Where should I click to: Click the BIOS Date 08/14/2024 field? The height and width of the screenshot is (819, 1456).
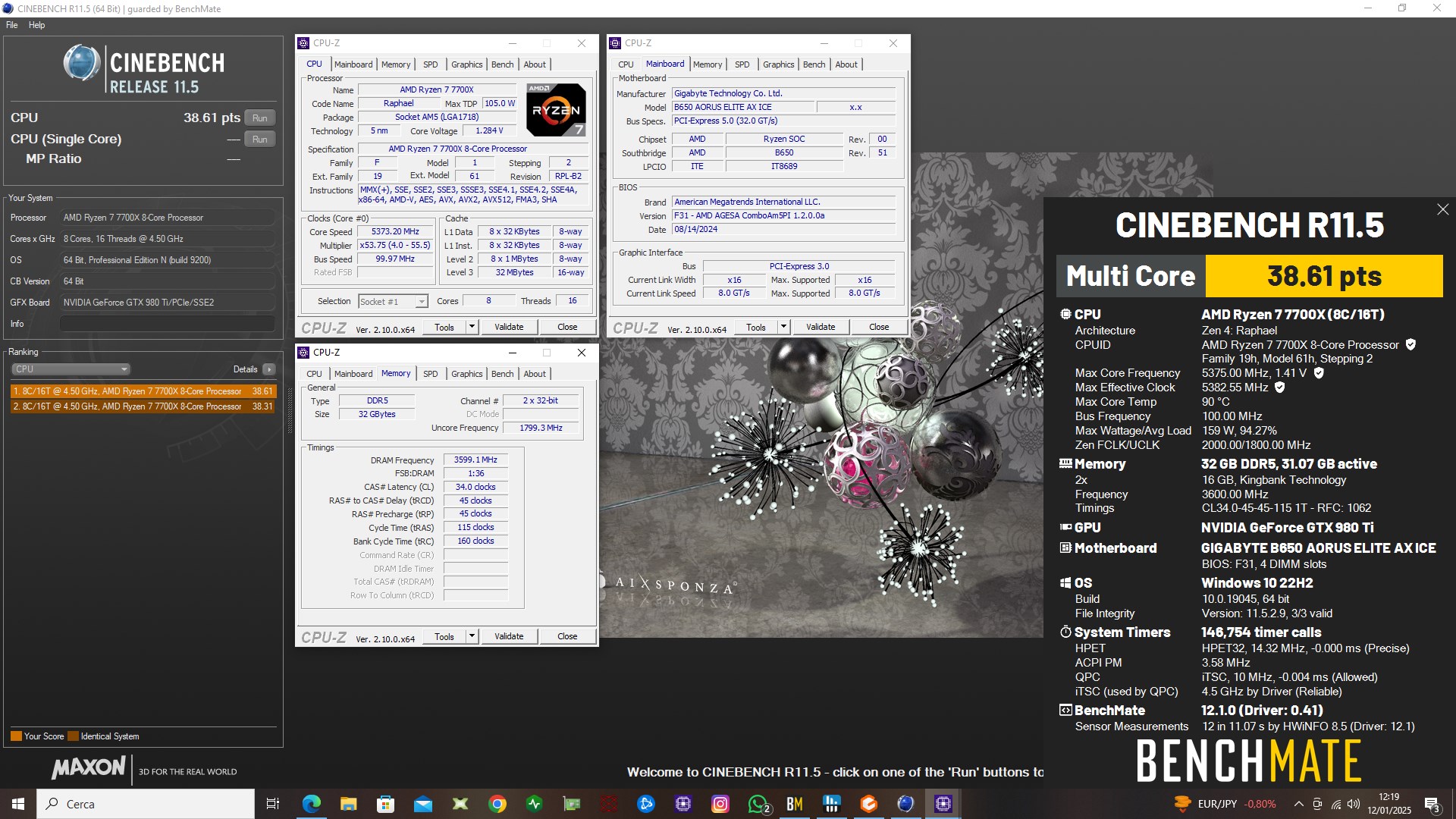pos(784,229)
